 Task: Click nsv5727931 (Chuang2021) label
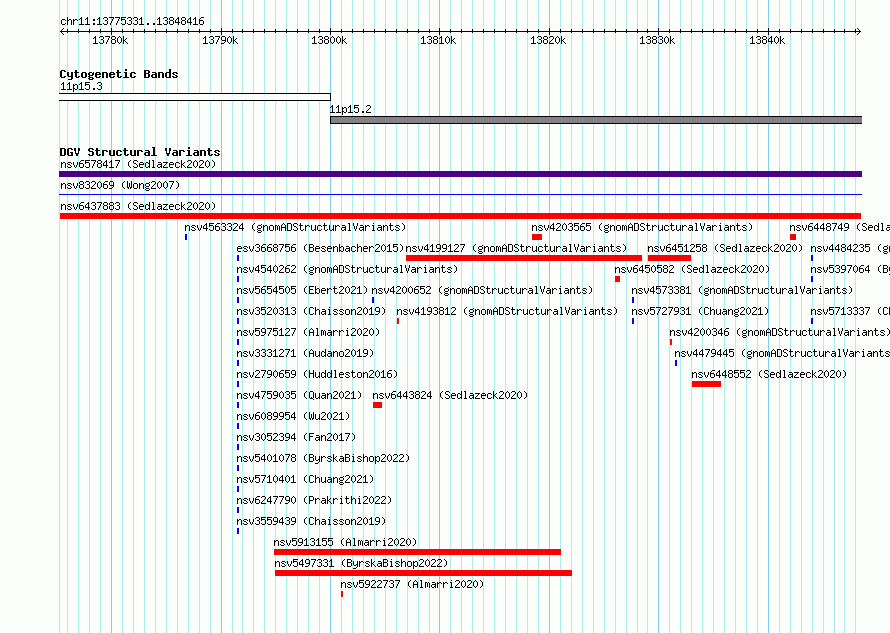click(x=700, y=311)
